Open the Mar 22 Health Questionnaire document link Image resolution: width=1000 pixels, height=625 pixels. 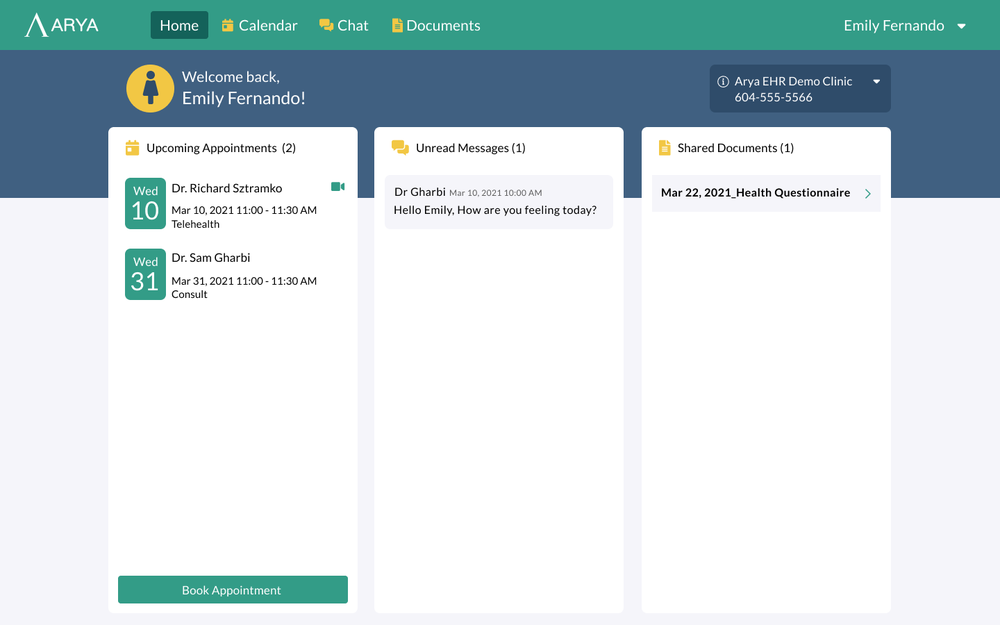tap(757, 192)
